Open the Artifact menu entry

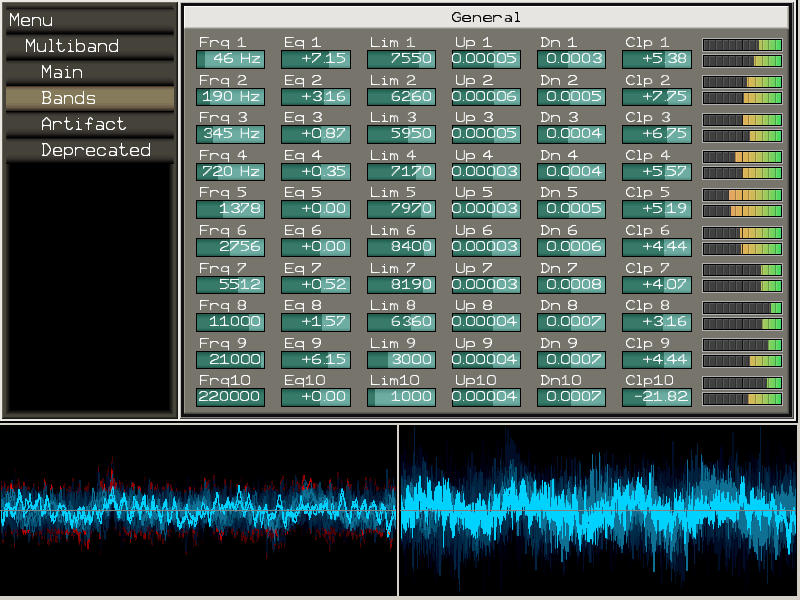point(90,124)
